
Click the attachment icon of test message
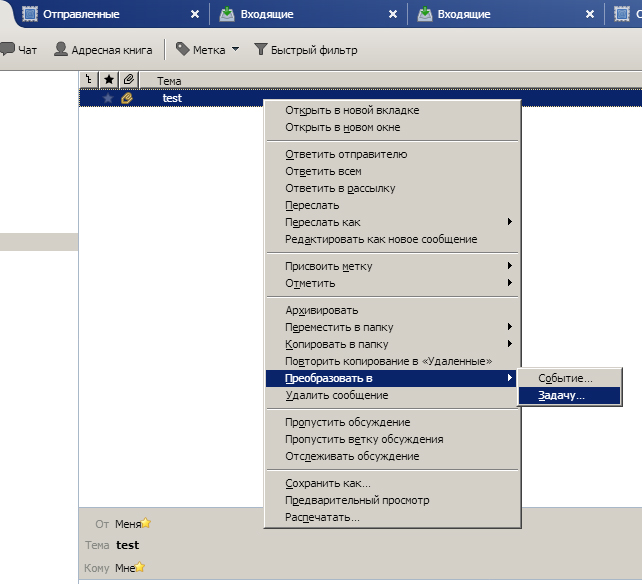point(127,98)
